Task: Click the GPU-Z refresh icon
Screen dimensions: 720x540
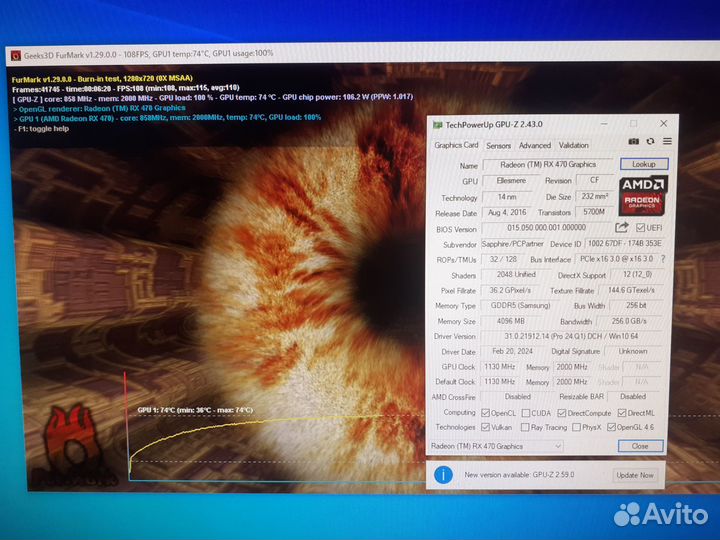Action: (650, 142)
